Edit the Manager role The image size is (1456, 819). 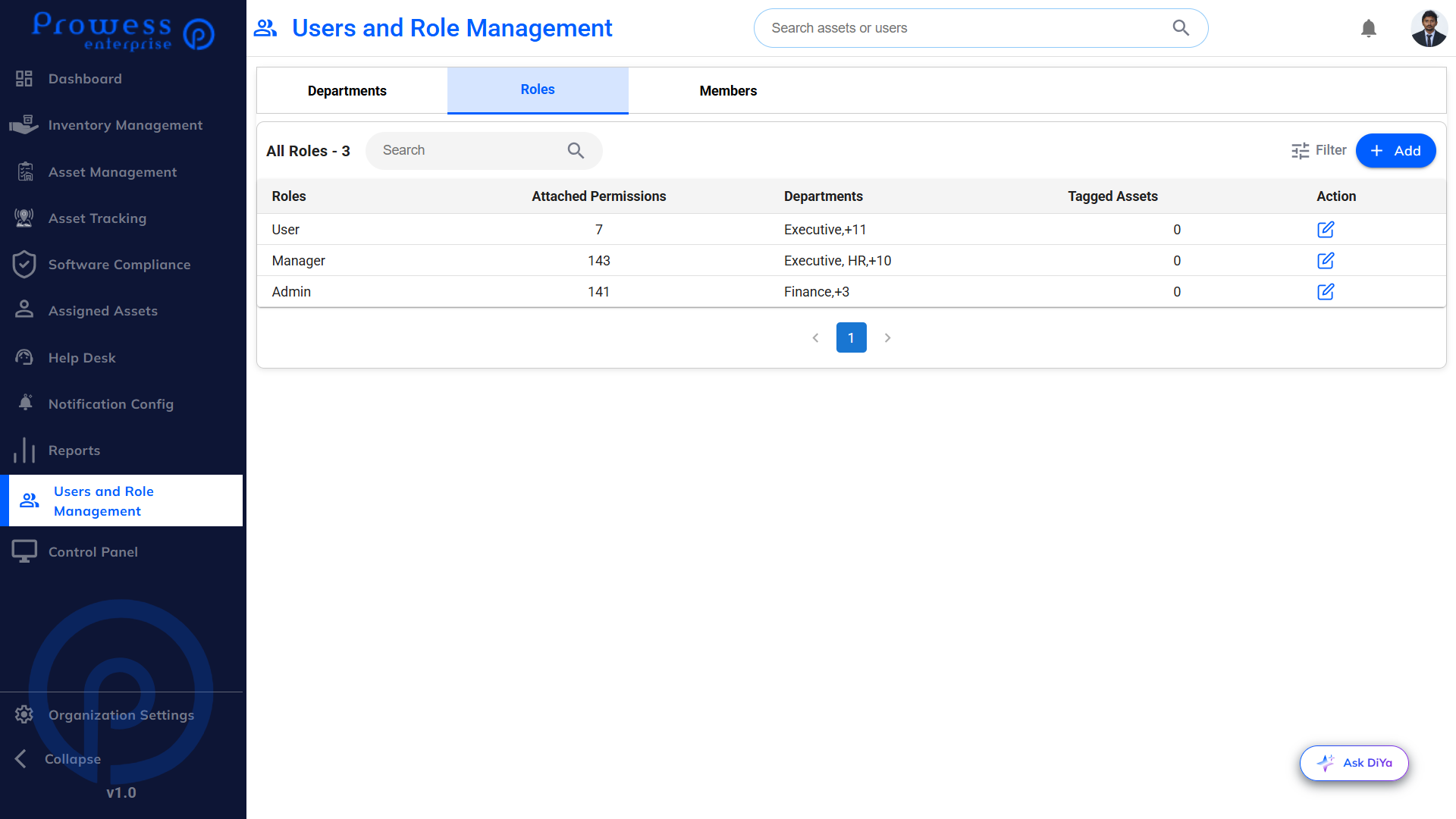click(1325, 260)
